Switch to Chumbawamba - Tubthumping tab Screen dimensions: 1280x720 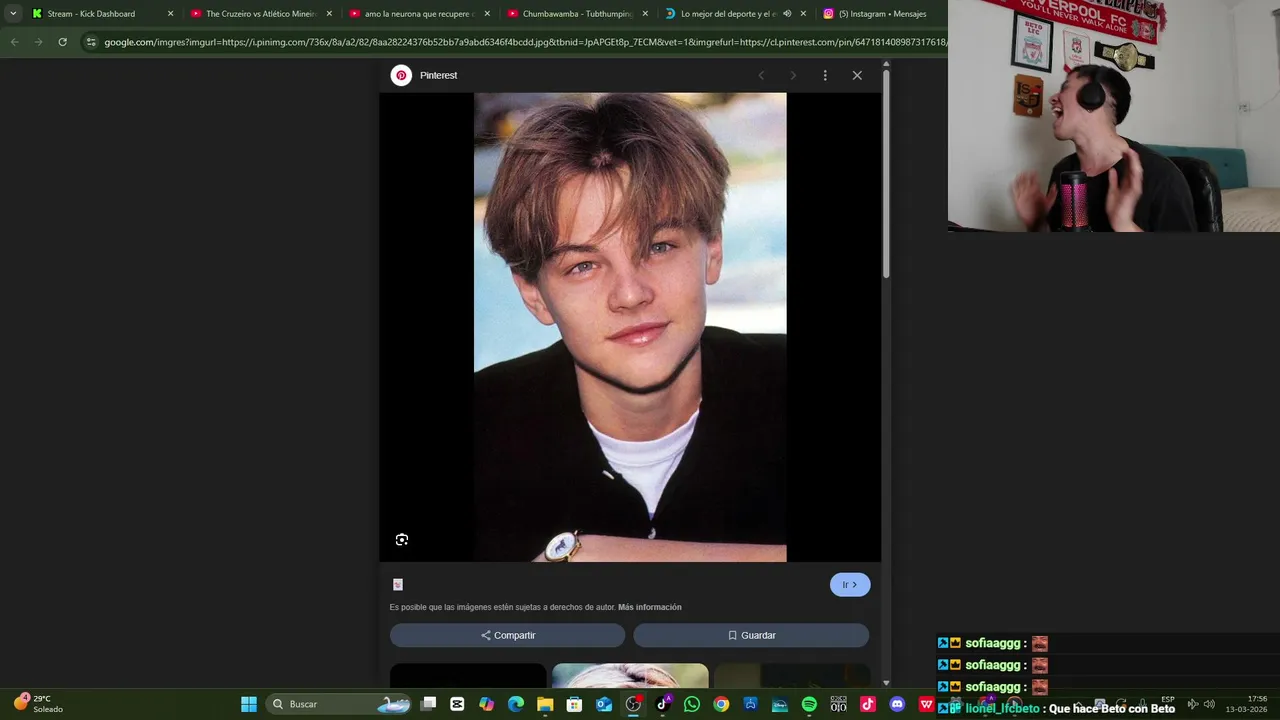[577, 14]
